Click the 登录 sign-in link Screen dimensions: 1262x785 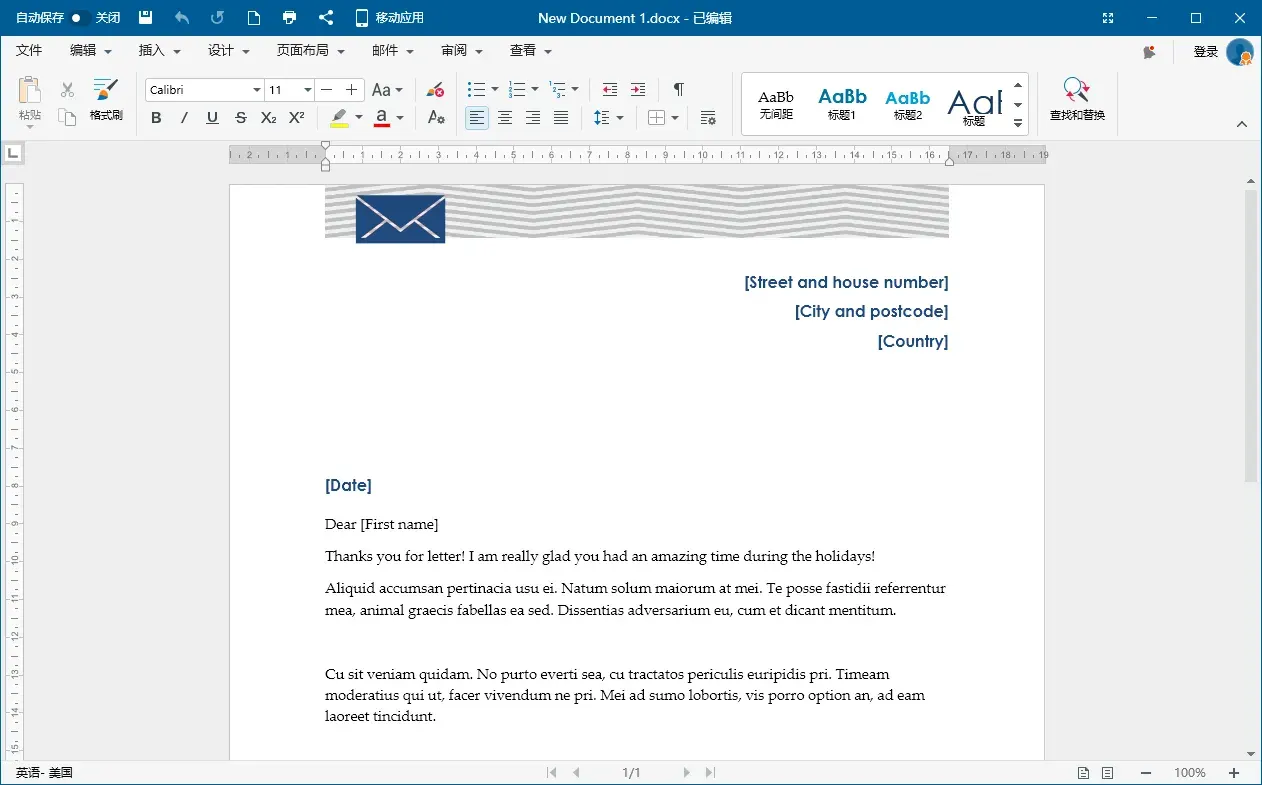[1205, 52]
